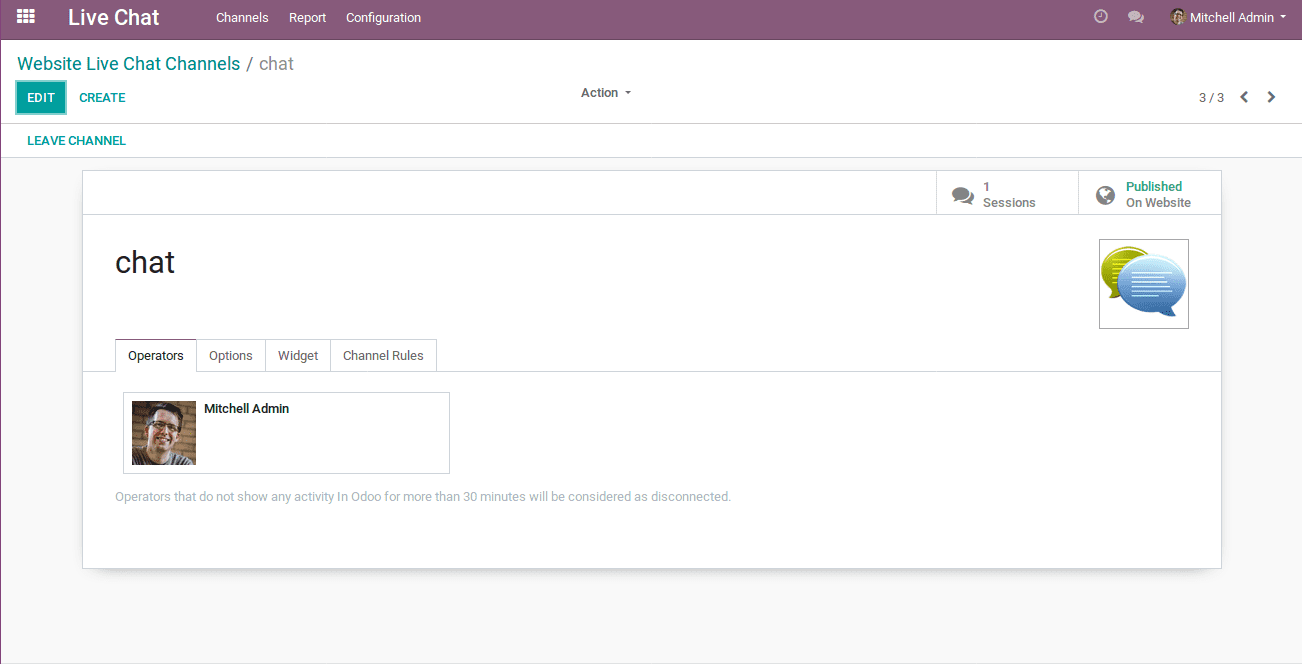The image size is (1302, 664).
Task: Go to previous record arrow
Action: [1244, 97]
